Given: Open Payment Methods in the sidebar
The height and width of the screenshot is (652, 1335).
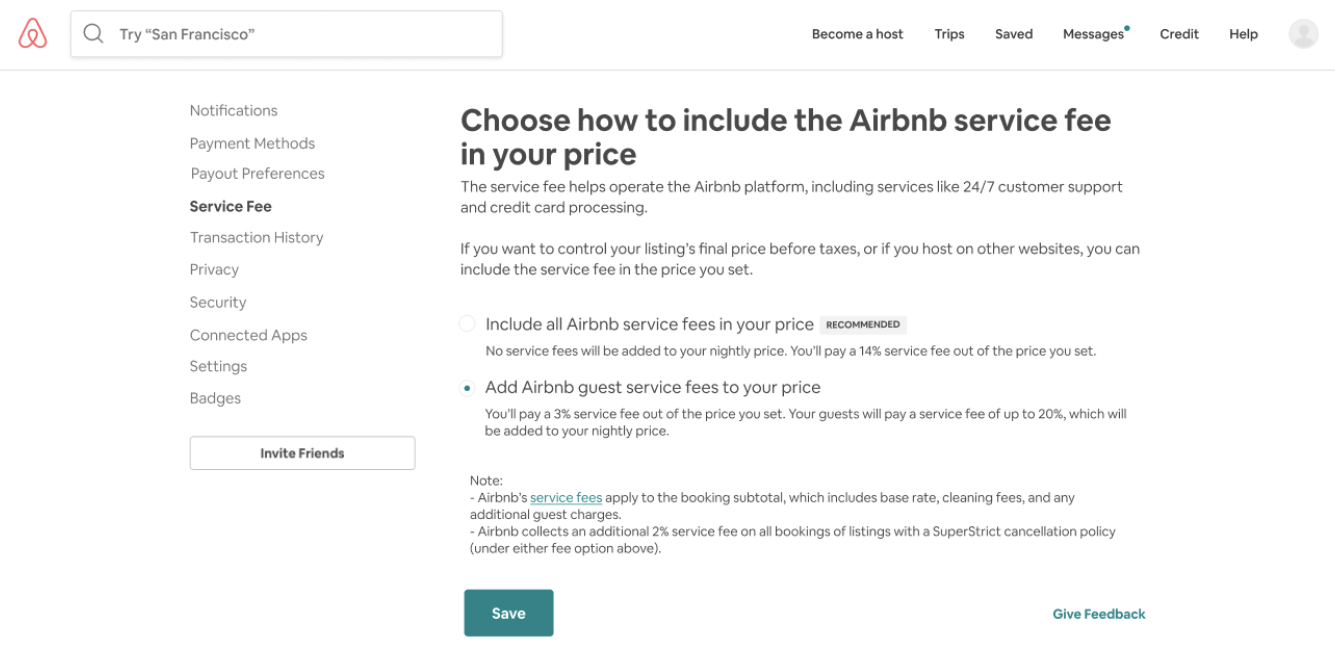Looking at the screenshot, I should (252, 143).
